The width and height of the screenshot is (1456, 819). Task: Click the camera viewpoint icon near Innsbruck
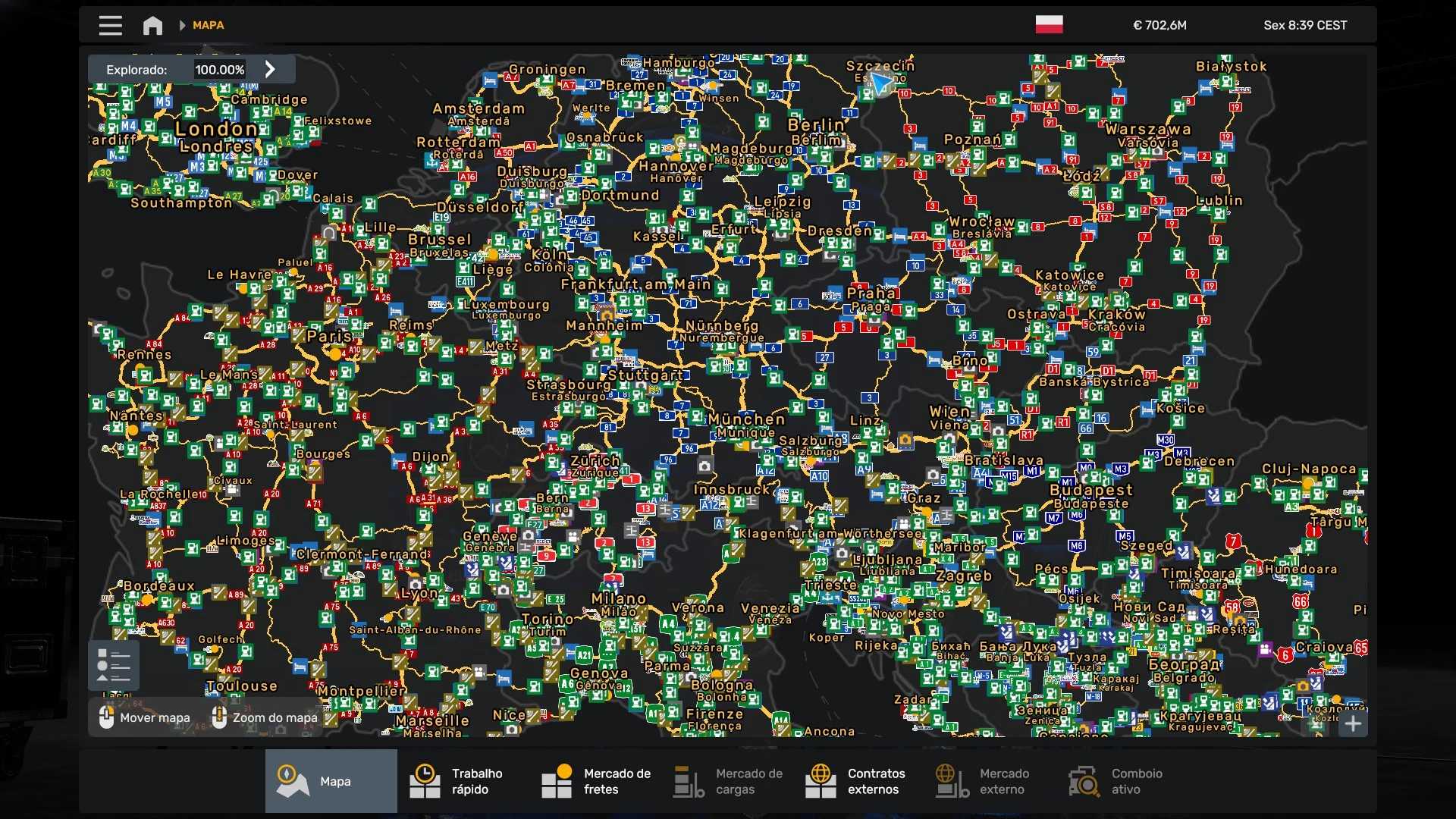(x=704, y=466)
